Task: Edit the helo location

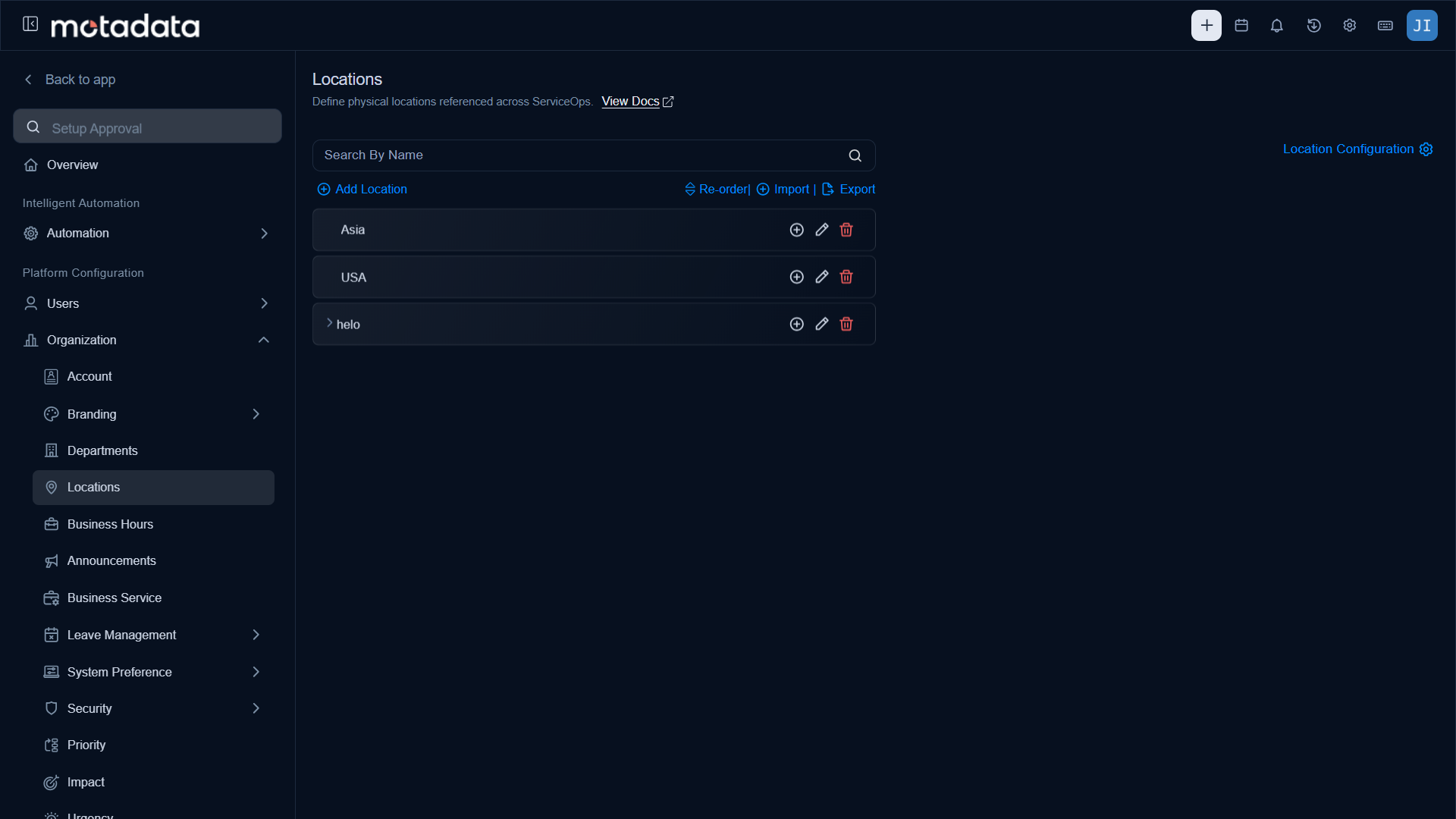Action: 821,324
